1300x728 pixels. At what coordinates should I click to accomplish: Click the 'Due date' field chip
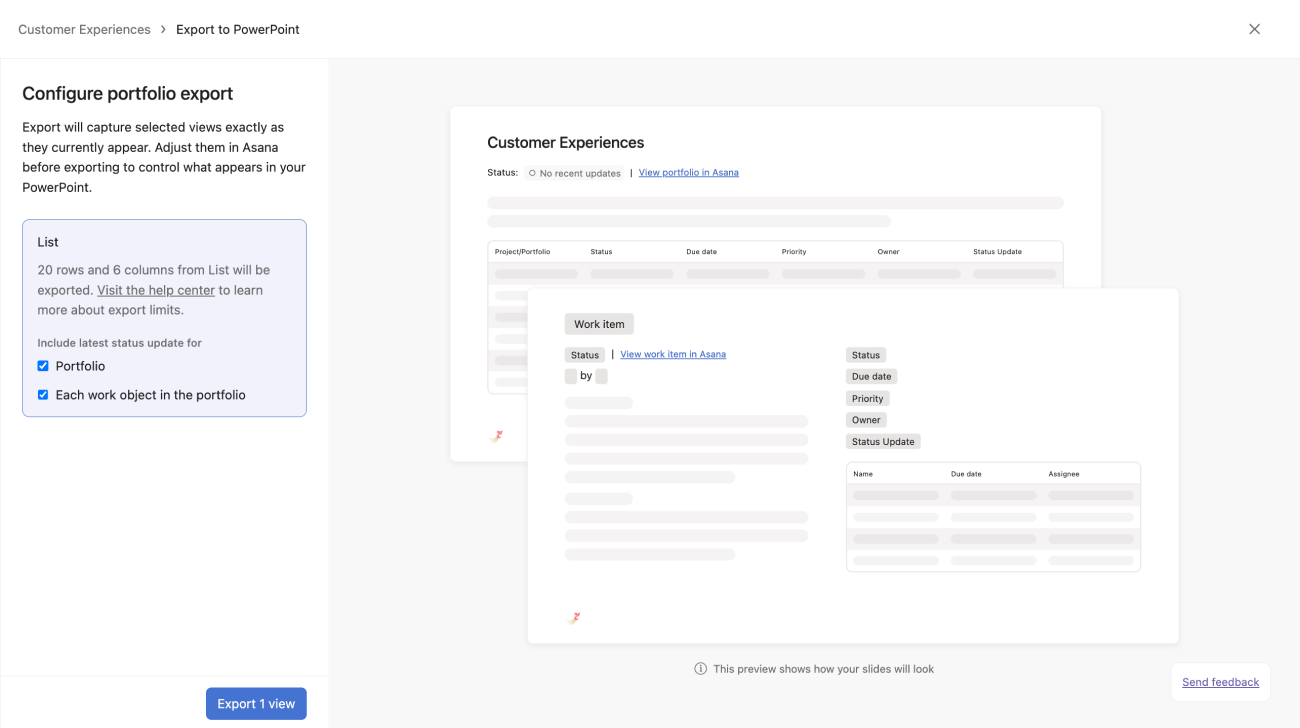[x=870, y=376]
